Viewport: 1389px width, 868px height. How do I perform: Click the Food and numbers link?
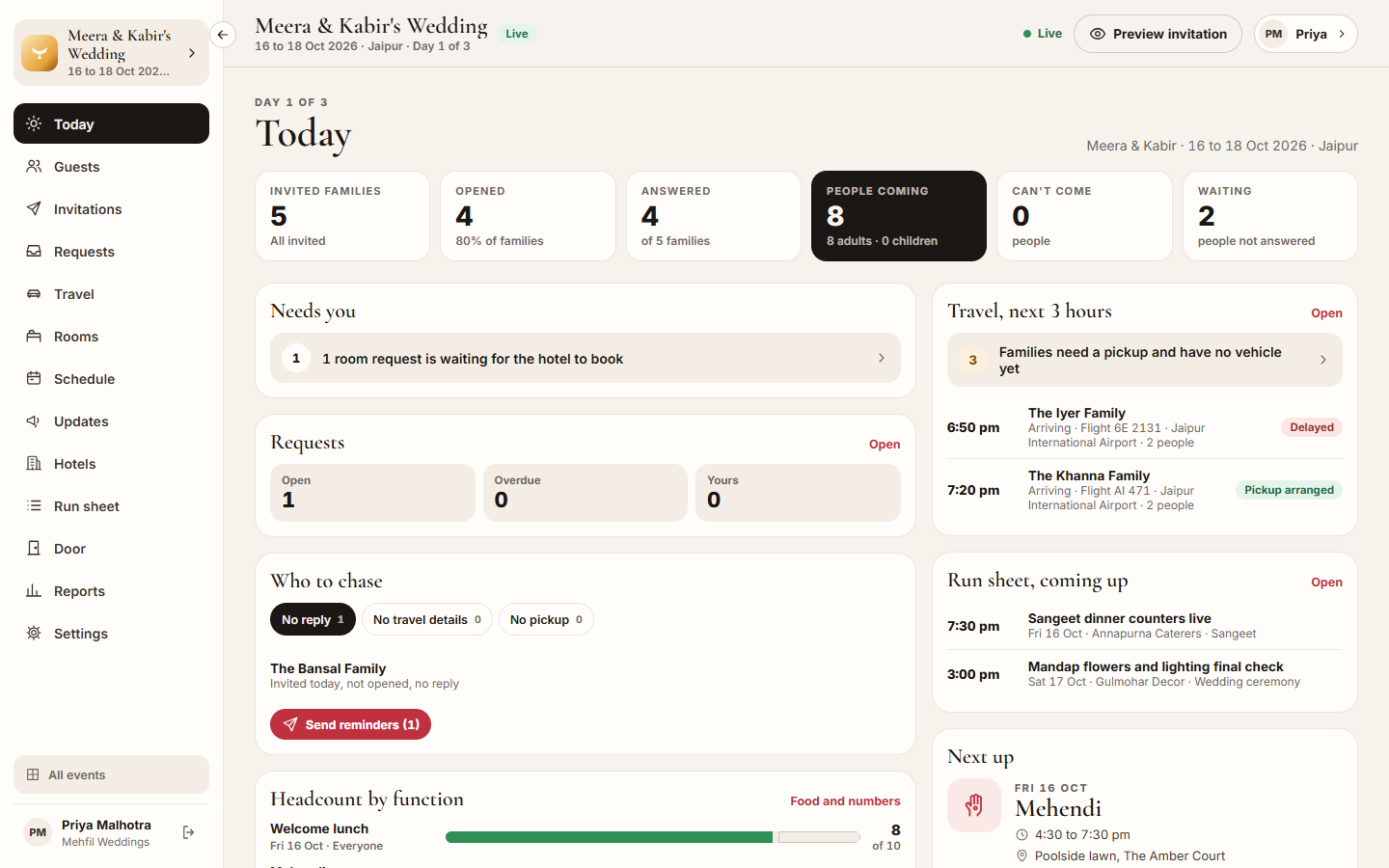[845, 801]
